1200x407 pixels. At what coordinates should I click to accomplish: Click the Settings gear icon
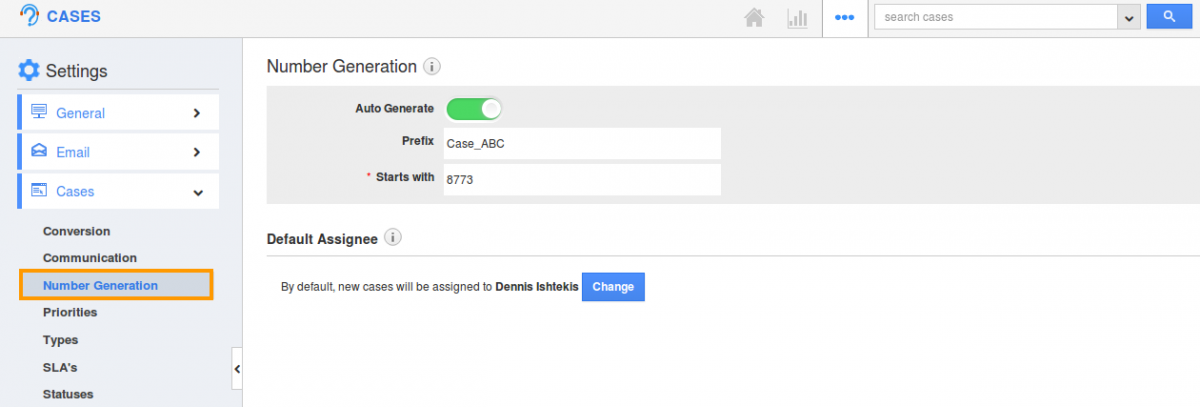coord(29,70)
